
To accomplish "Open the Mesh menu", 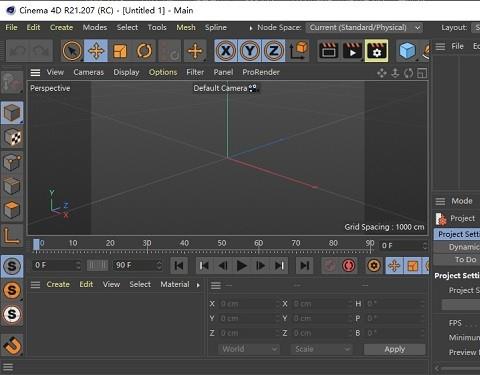I will [x=186, y=27].
